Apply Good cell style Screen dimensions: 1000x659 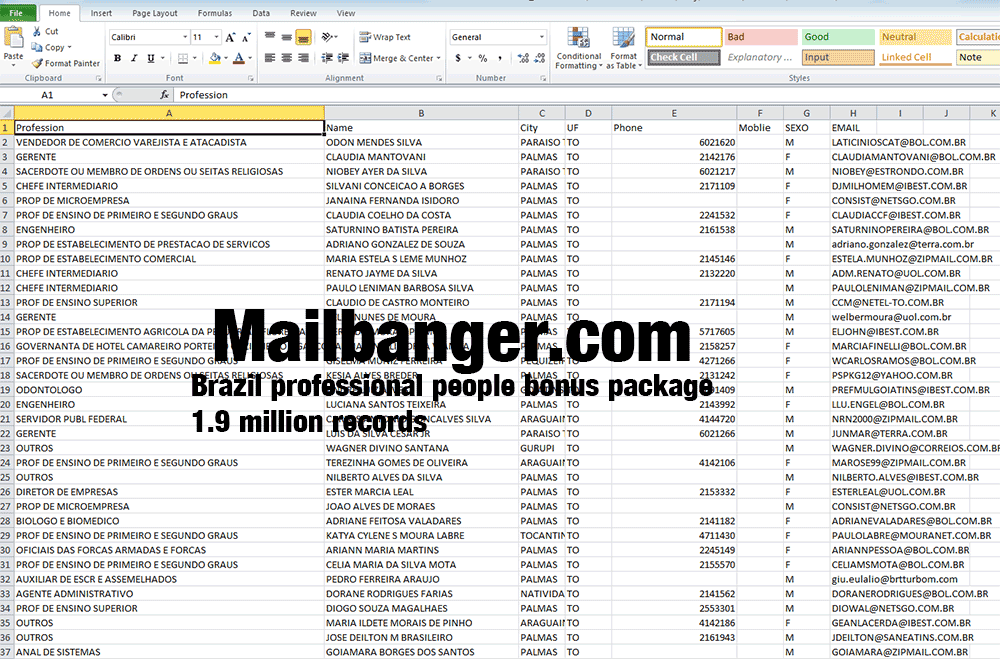837,37
